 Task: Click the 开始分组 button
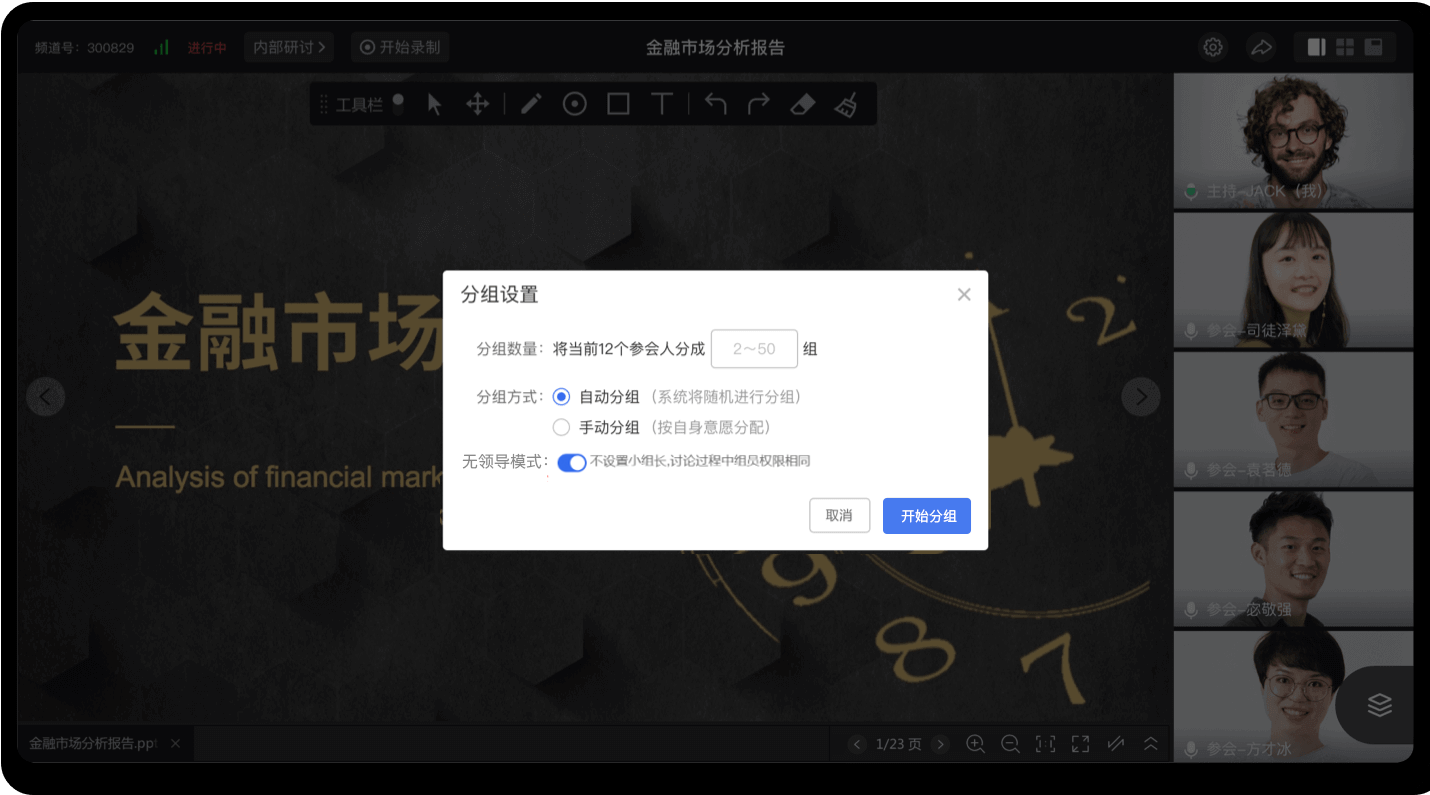pyautogui.click(x=926, y=516)
